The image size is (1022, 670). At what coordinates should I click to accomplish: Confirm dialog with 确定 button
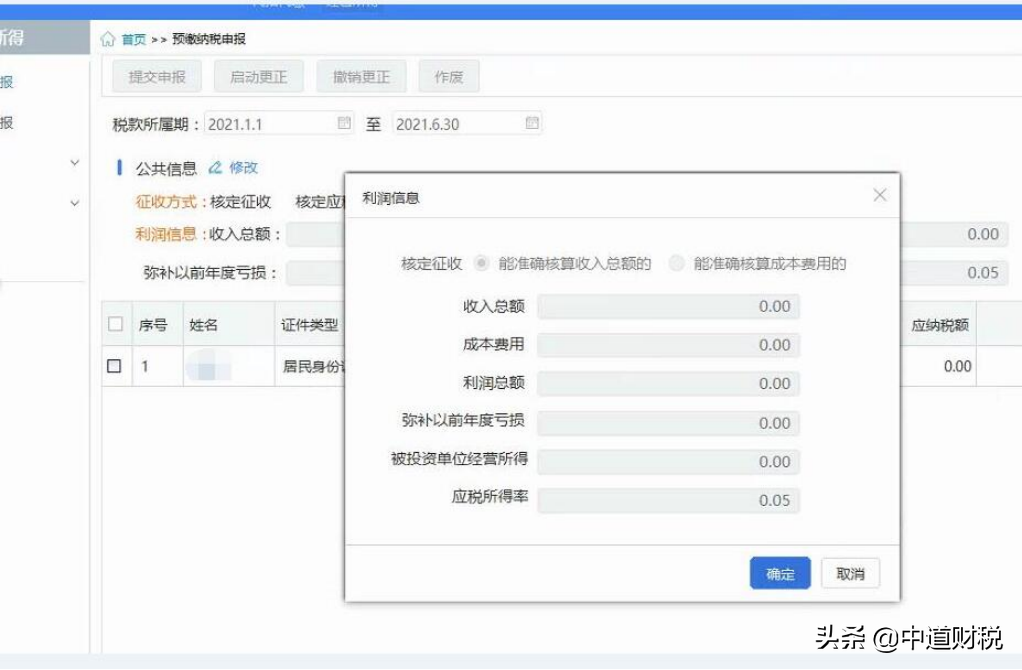pos(780,574)
